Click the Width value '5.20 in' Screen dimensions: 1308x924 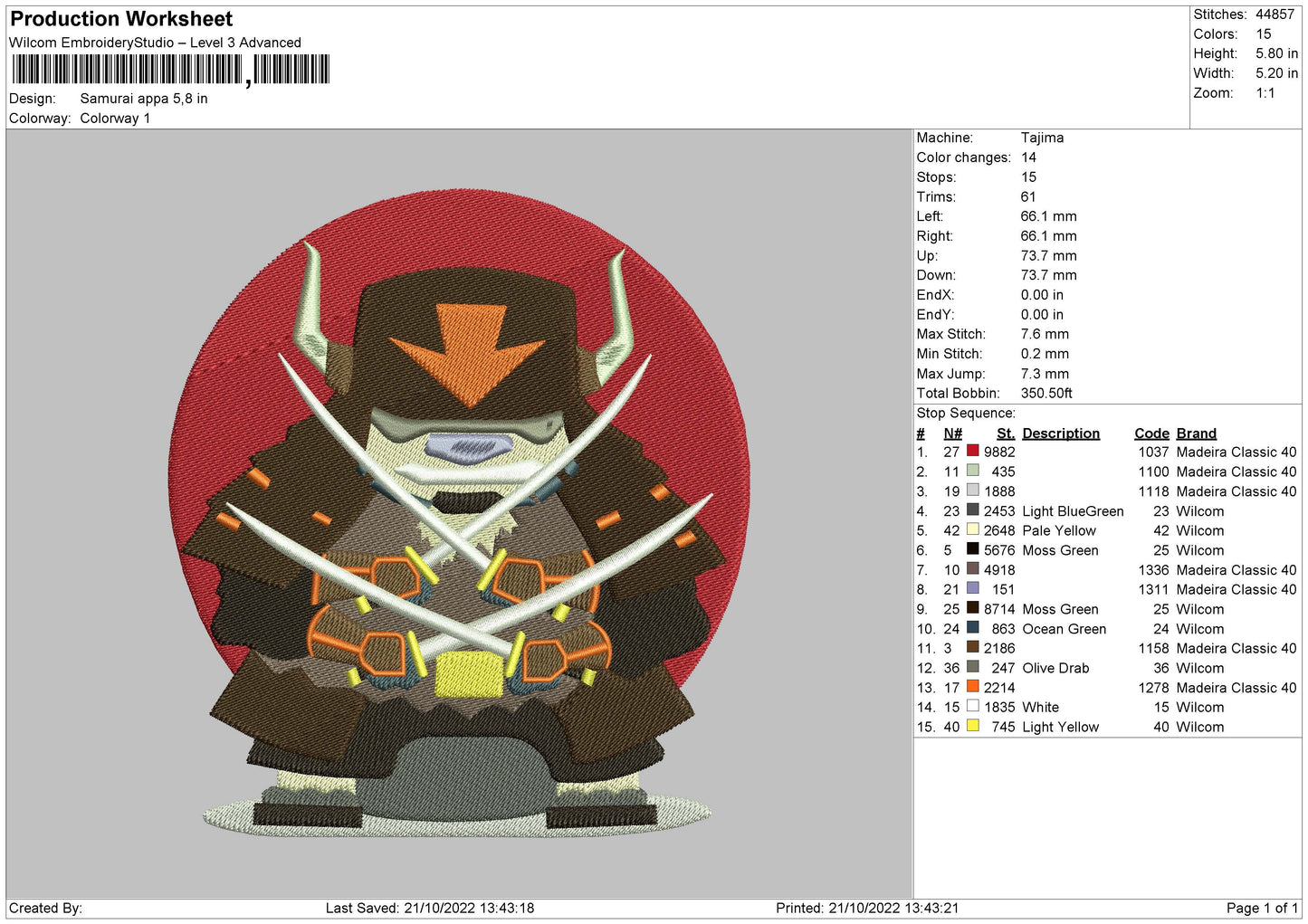[1276, 73]
